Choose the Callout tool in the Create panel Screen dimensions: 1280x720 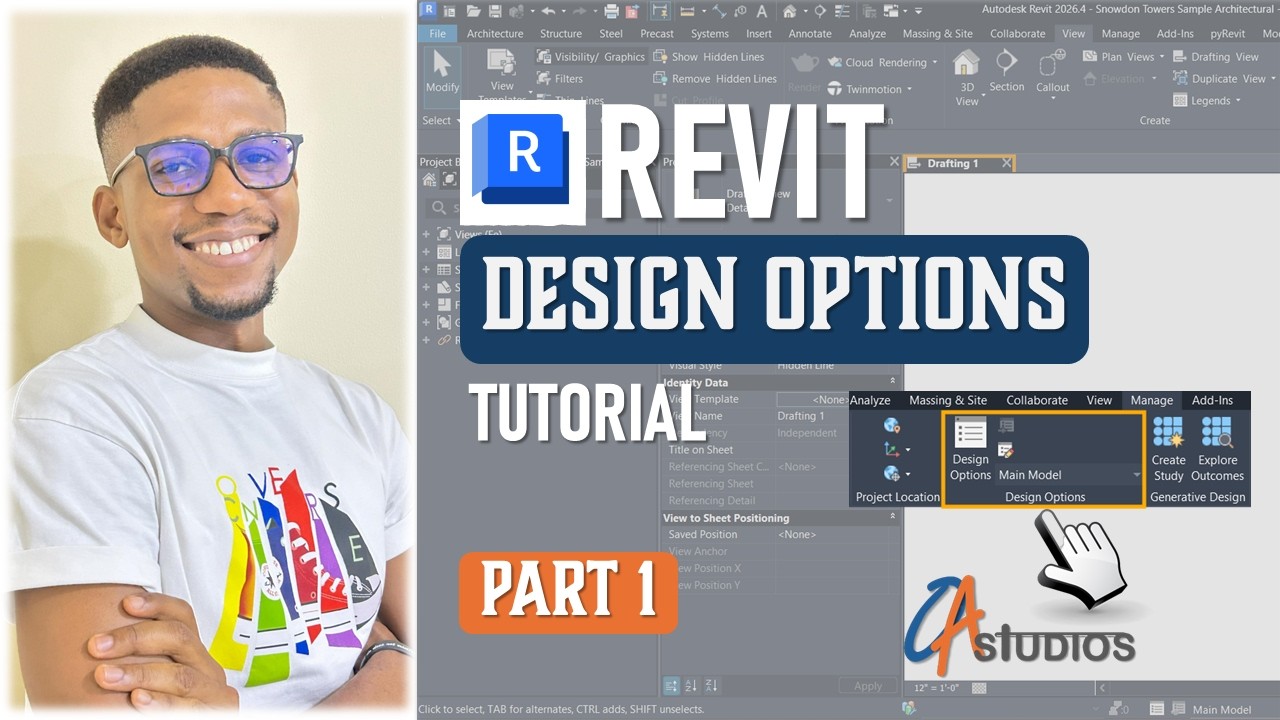[1052, 72]
